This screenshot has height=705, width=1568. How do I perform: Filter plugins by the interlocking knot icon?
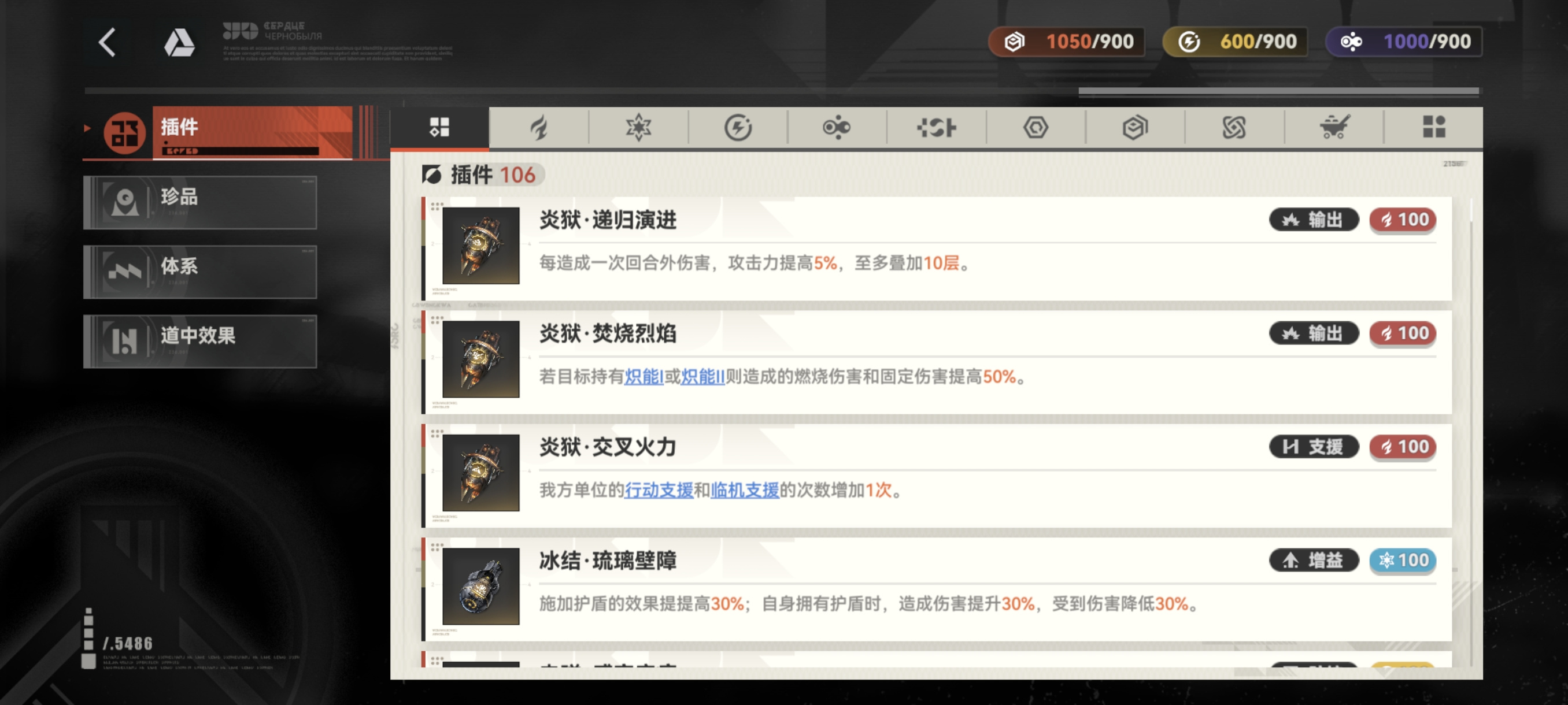click(1234, 127)
